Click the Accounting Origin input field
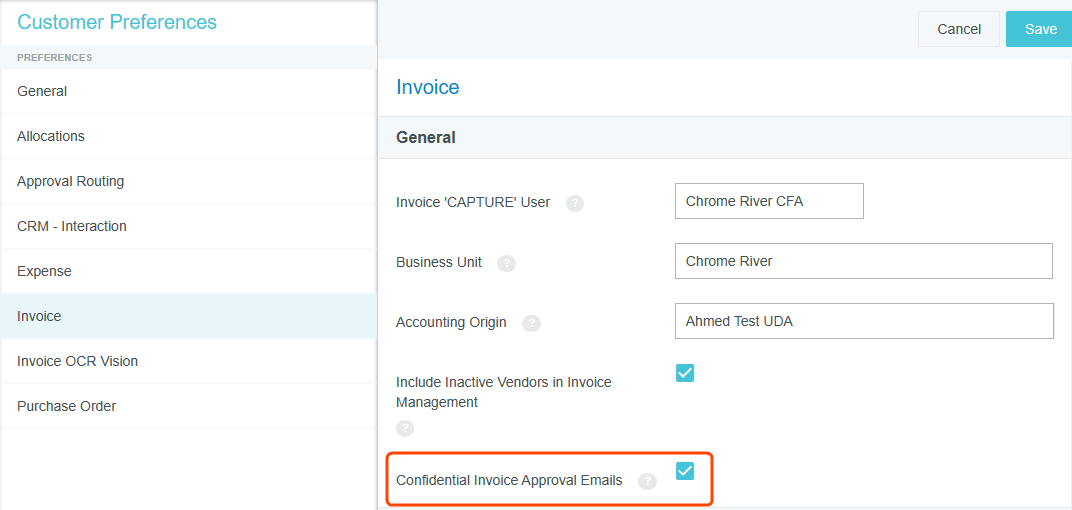 (864, 321)
